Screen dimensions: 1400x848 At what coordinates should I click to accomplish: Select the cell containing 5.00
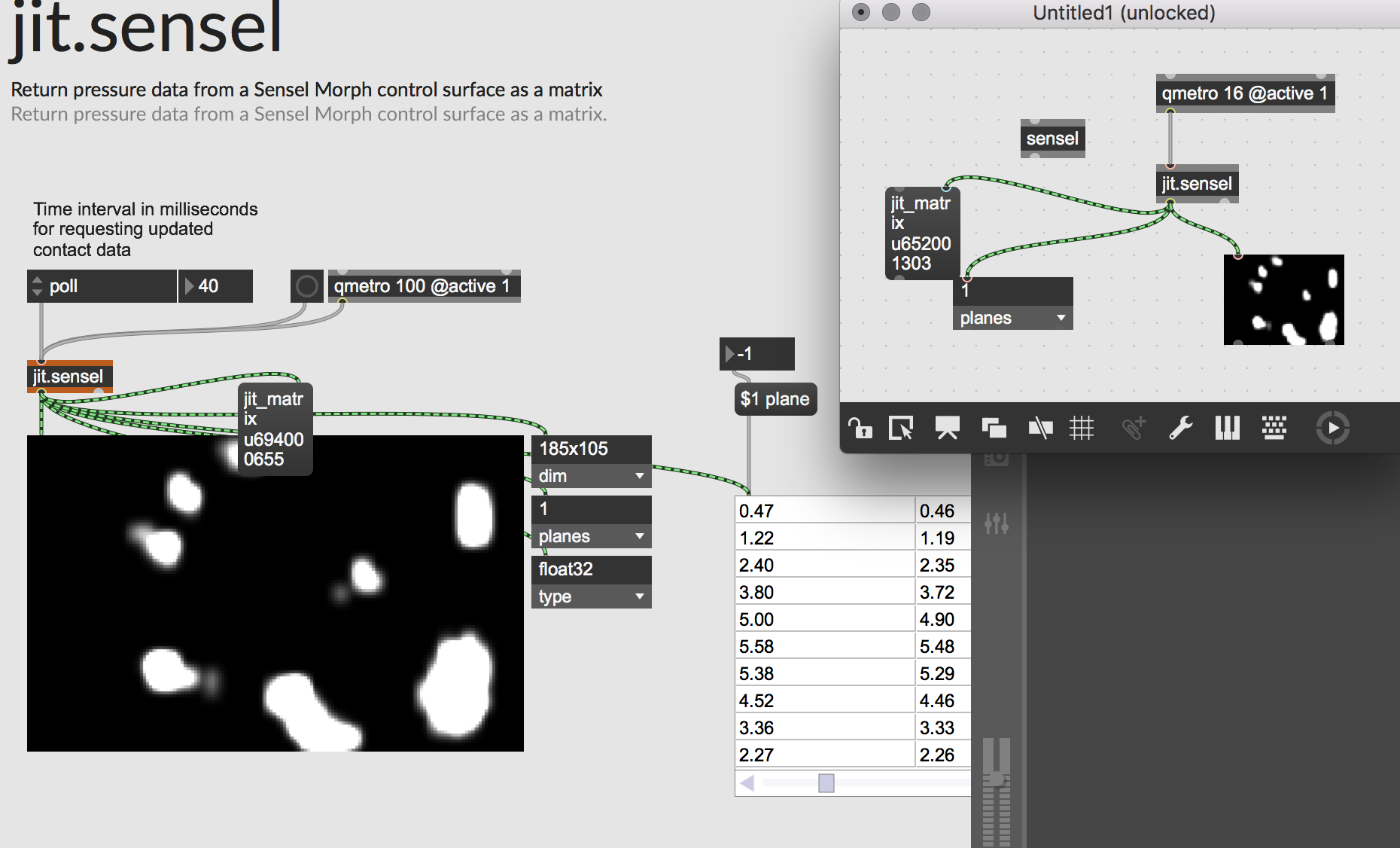825,618
